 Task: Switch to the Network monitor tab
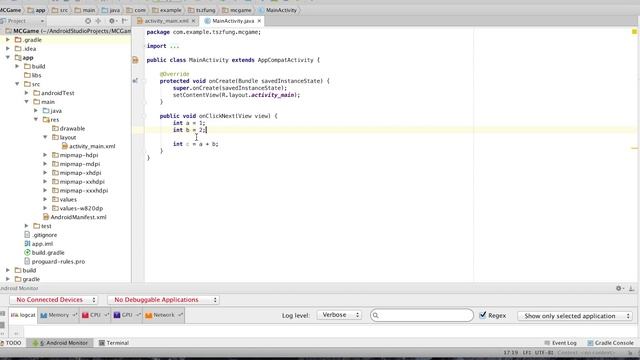pyautogui.click(x=164, y=315)
